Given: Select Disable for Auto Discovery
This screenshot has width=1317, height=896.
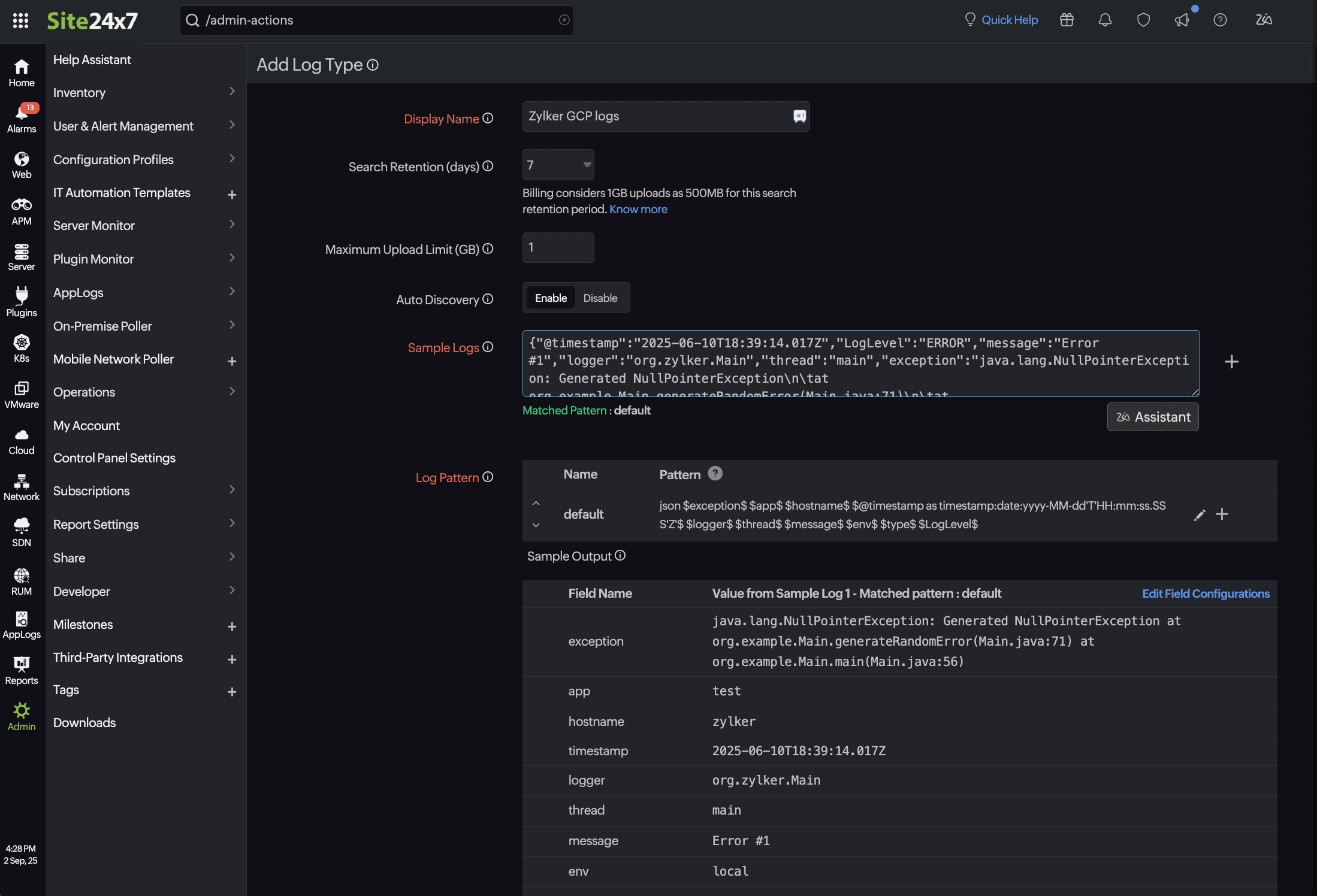Looking at the screenshot, I should pos(600,298).
